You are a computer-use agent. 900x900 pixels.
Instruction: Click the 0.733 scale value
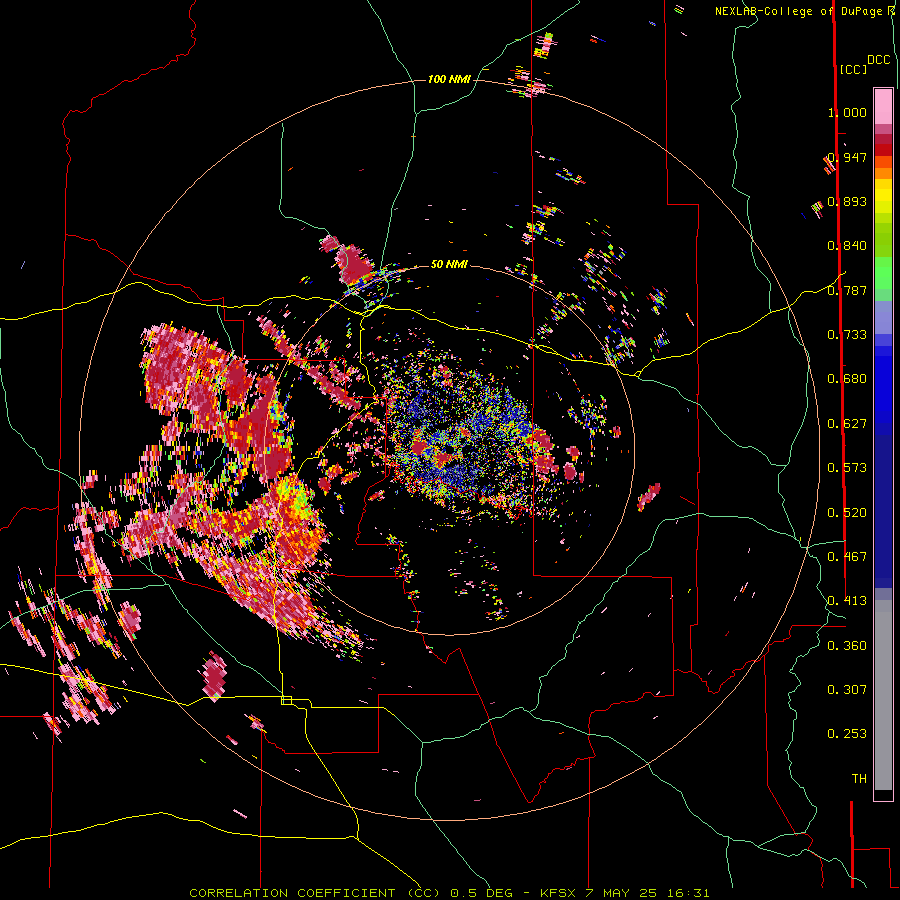tap(847, 335)
